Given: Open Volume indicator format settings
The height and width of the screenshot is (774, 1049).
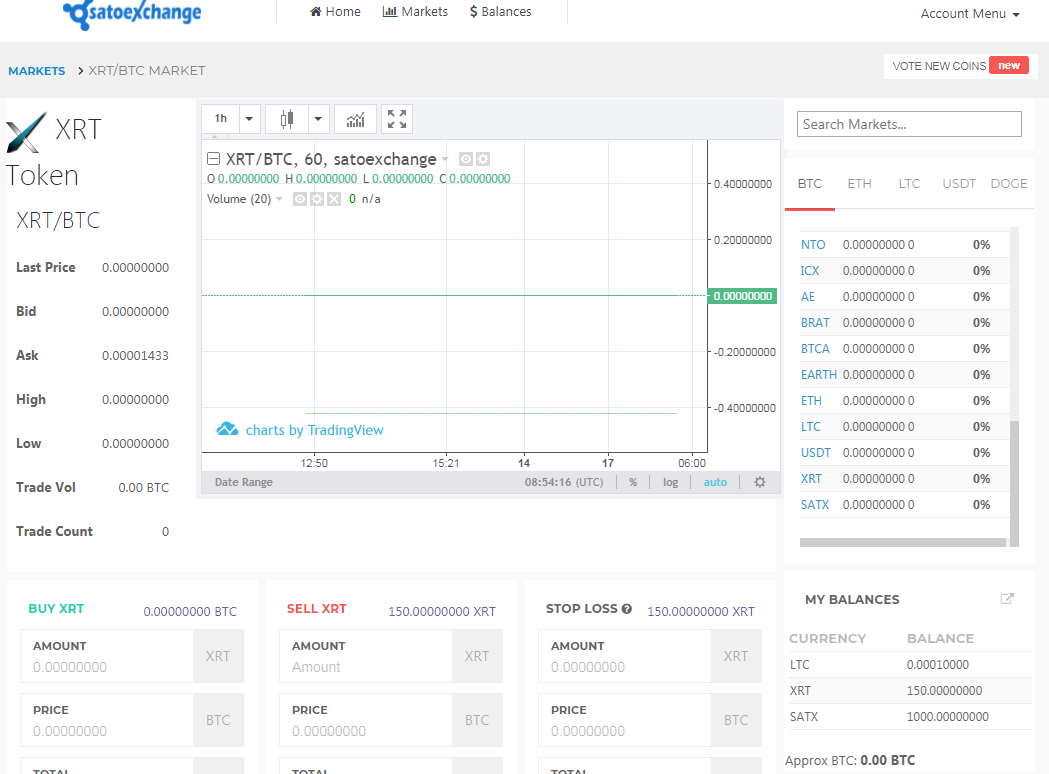Looking at the screenshot, I should pos(317,199).
